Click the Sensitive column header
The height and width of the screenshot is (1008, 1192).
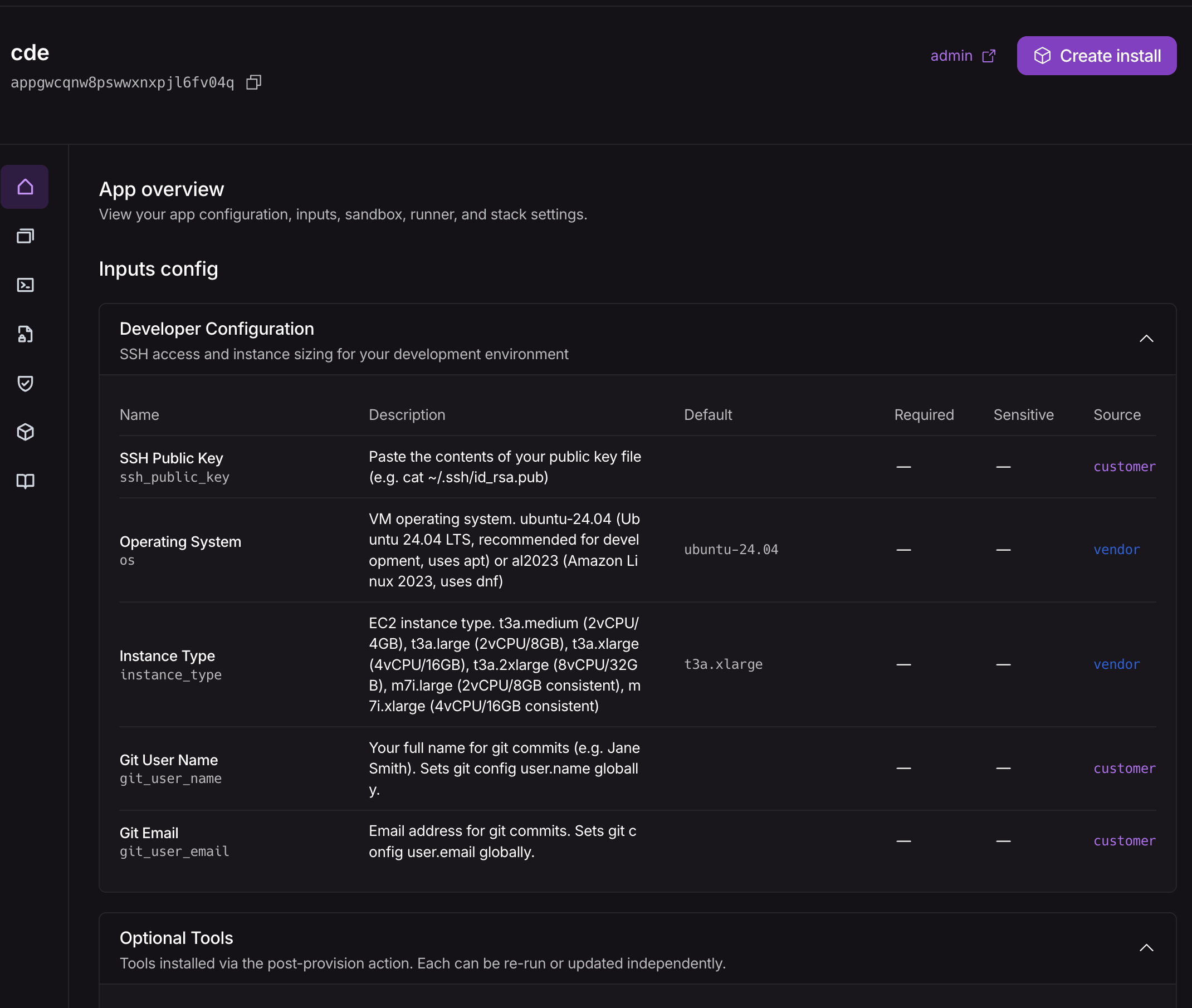(x=1023, y=415)
